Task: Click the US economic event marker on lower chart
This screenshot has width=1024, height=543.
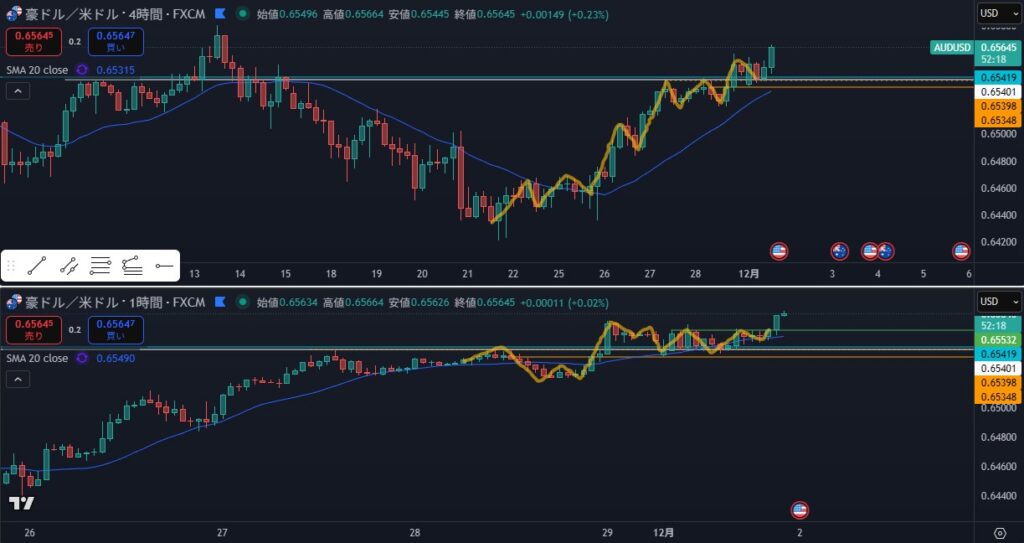Action: click(x=799, y=510)
